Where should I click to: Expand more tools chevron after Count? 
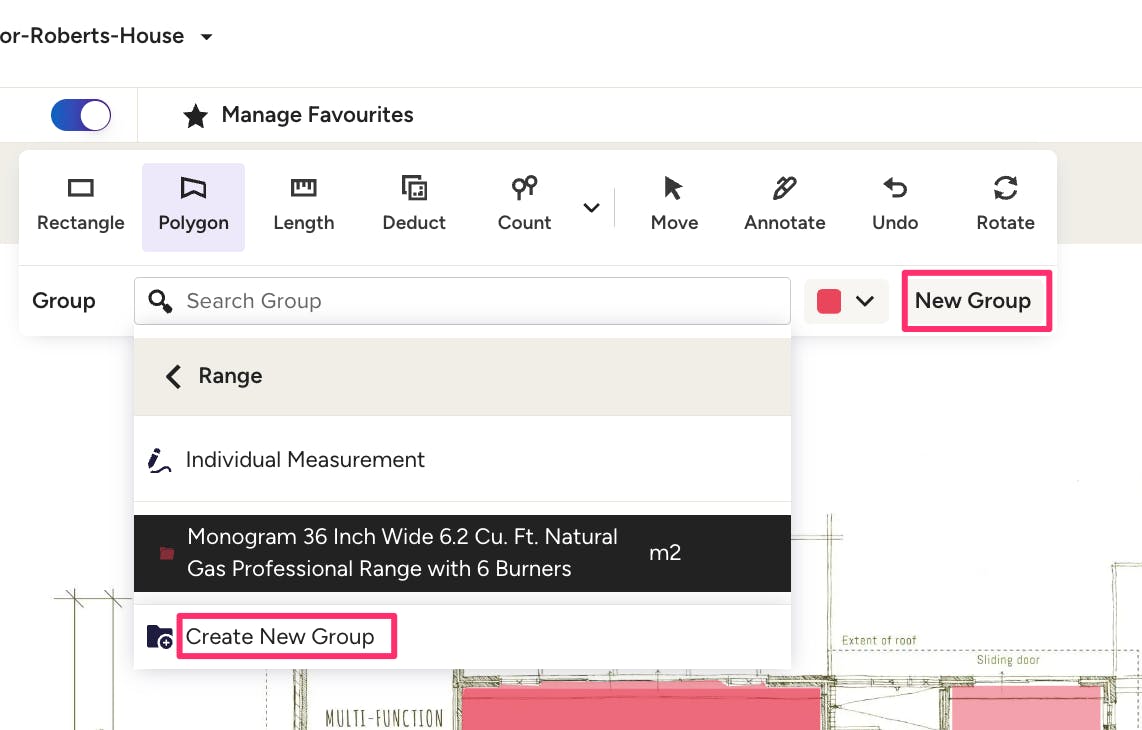pos(591,208)
